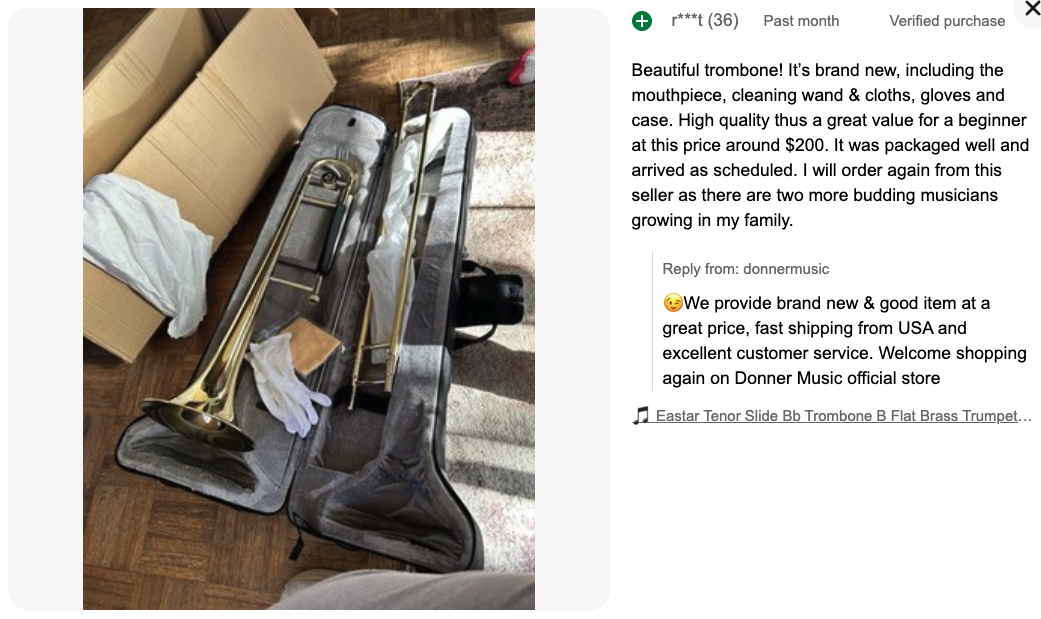
Task: Open the trombone review photo
Action: tap(309, 309)
